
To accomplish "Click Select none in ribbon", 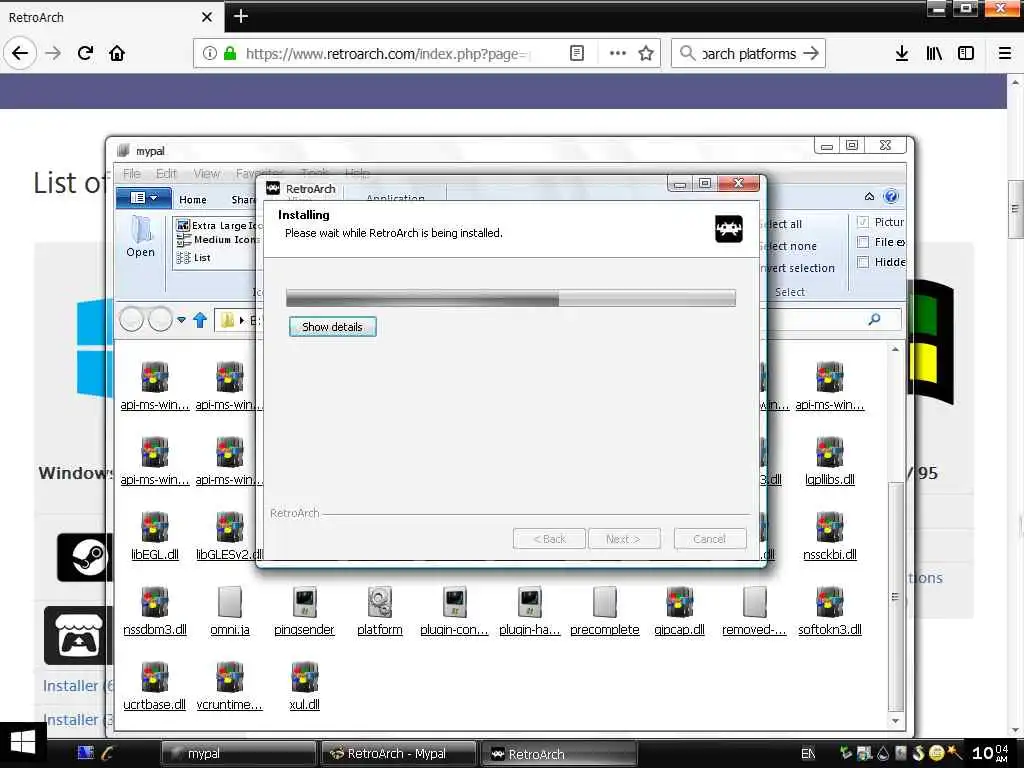I will pyautogui.click(x=790, y=246).
